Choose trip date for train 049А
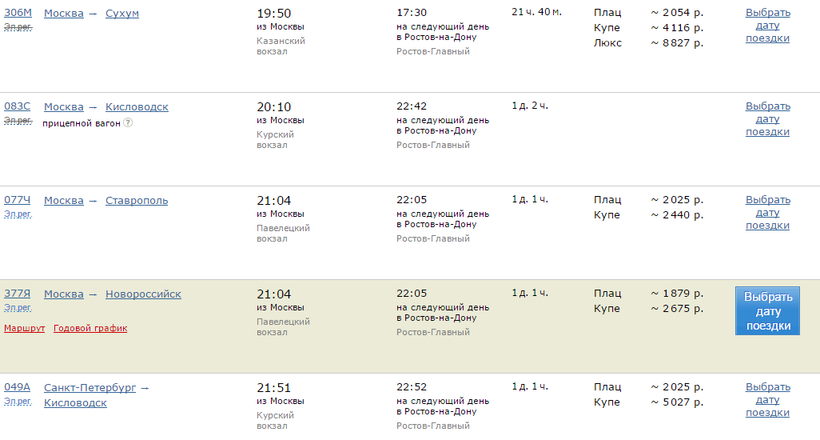This screenshot has width=820, height=440. pos(767,400)
